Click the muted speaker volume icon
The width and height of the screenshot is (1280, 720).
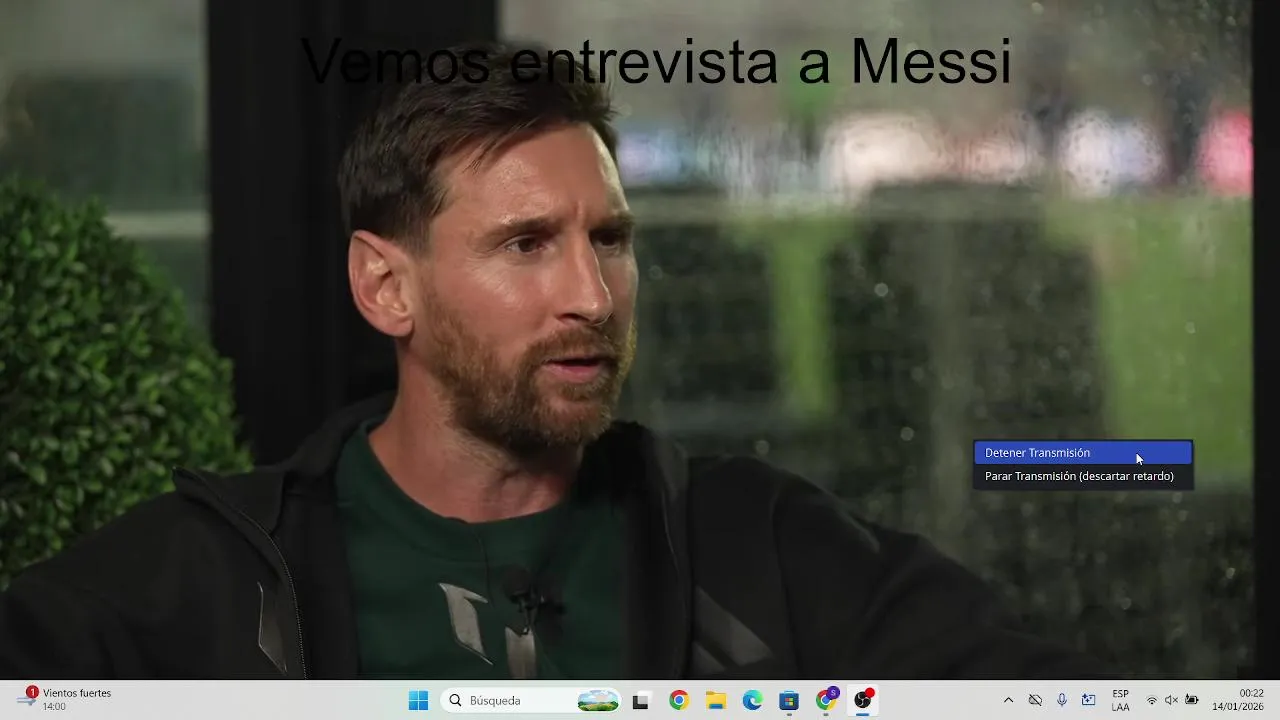coord(1172,700)
